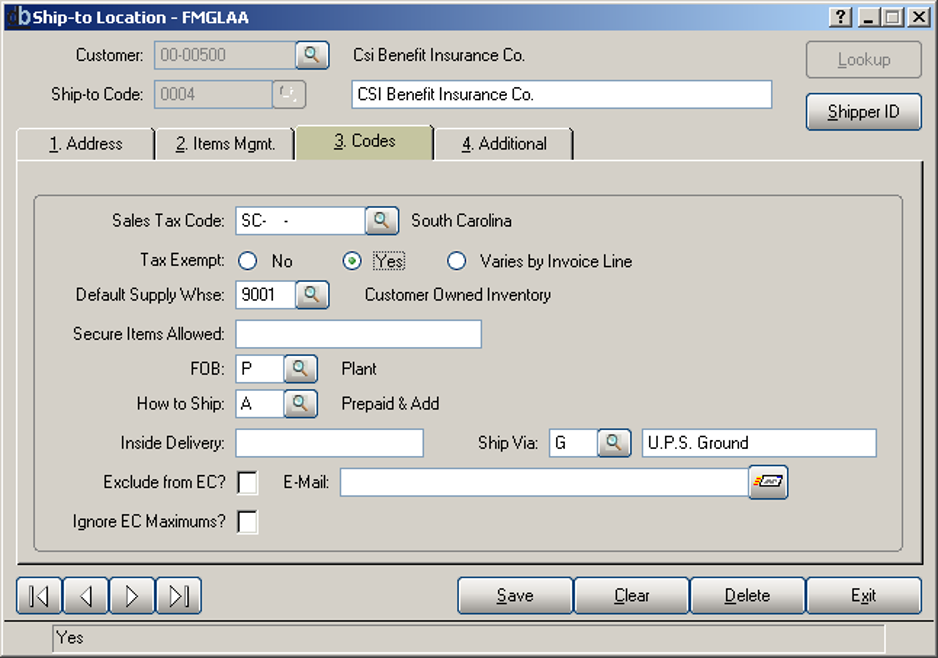Click the Prepaid & Add text
This screenshot has height=658, width=938.
390,404
